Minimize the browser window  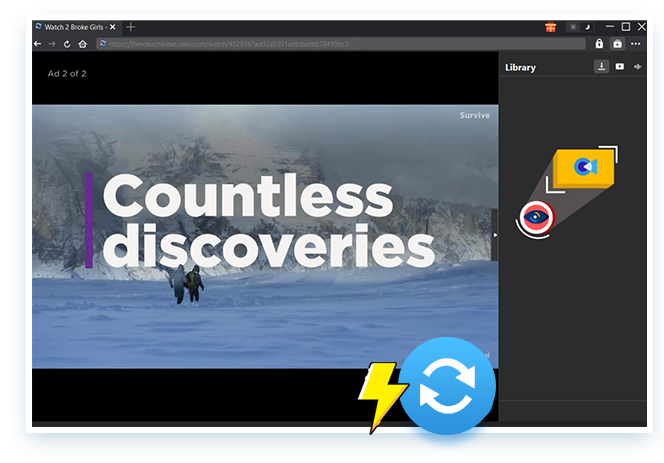[x=610, y=27]
